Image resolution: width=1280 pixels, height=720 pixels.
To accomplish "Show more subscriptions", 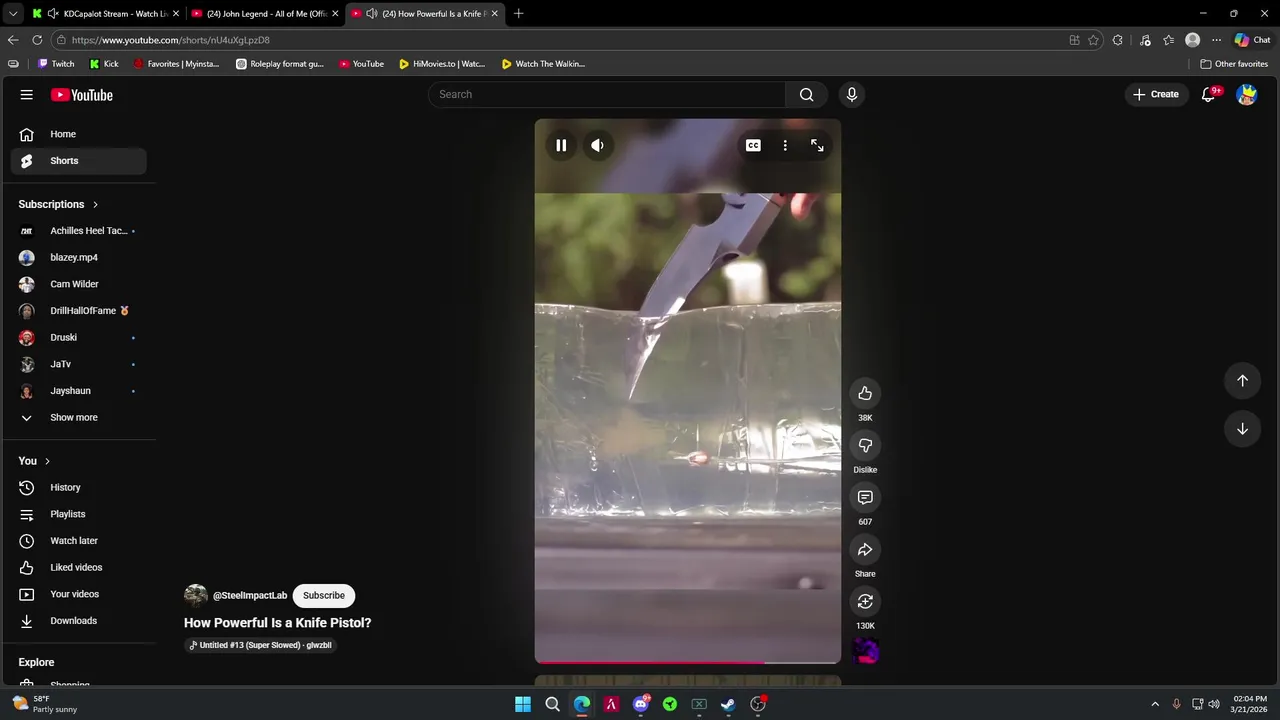I will [x=78, y=417].
